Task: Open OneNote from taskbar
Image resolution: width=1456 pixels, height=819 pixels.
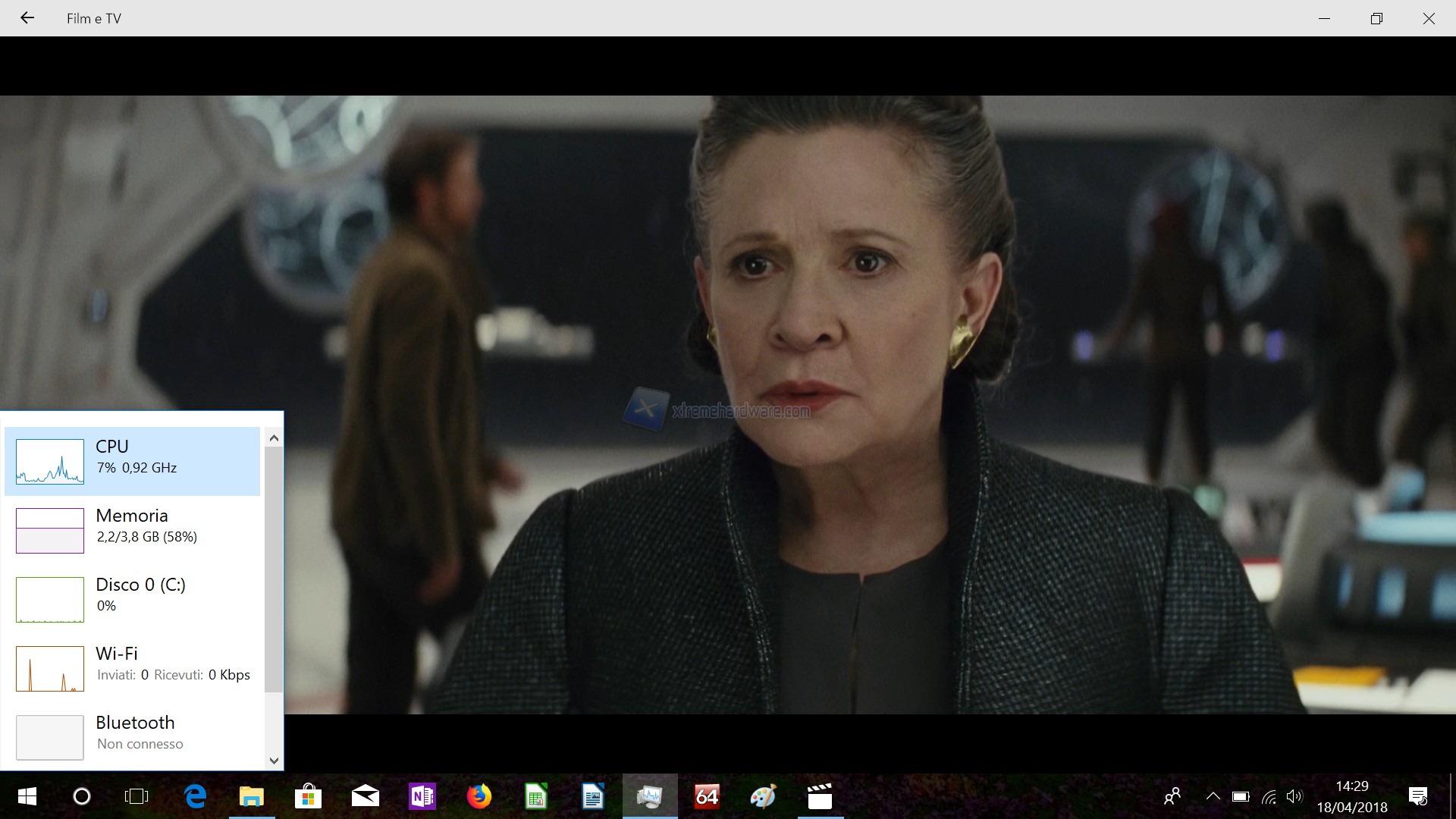Action: (x=422, y=796)
